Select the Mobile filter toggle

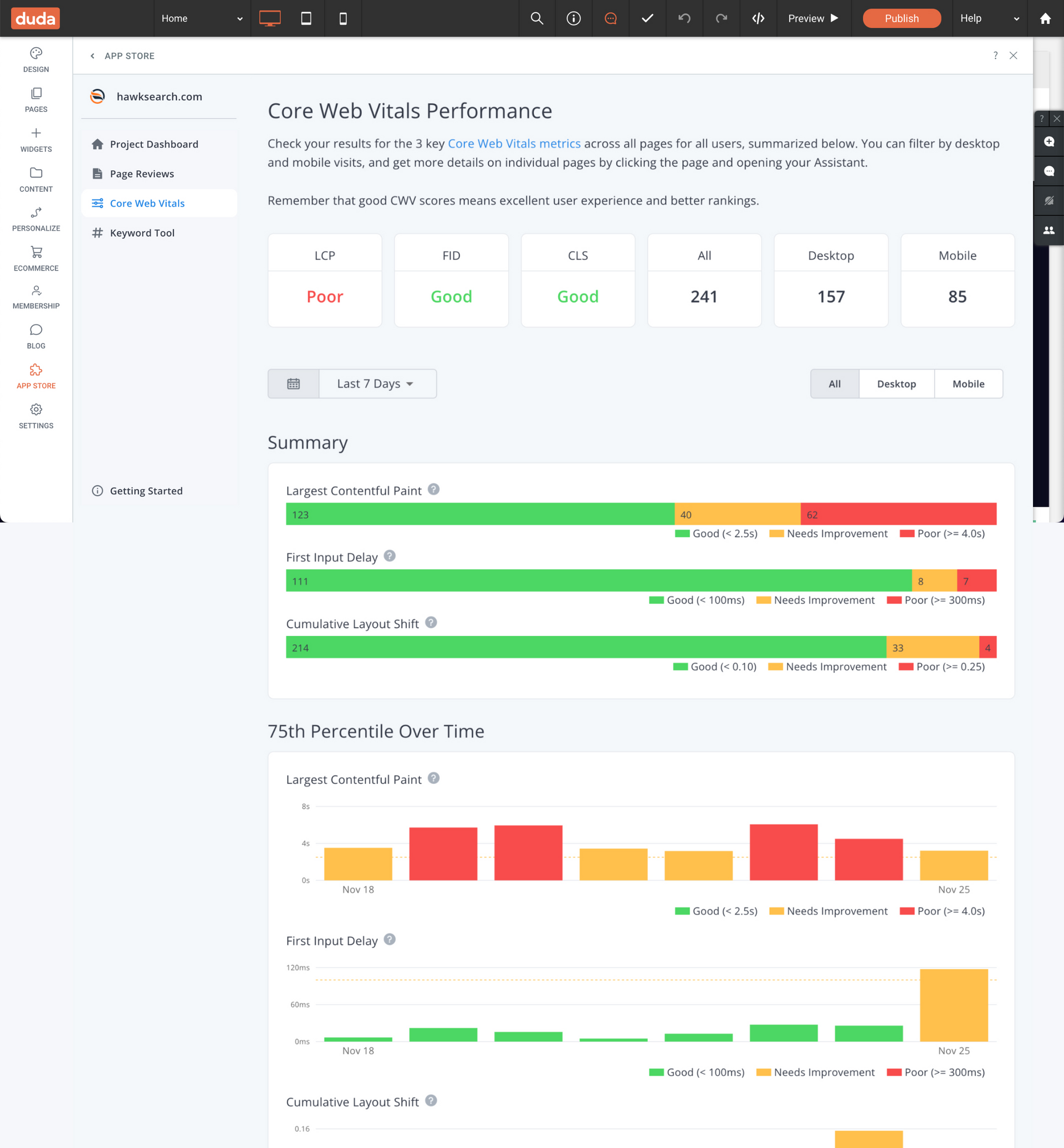point(968,384)
